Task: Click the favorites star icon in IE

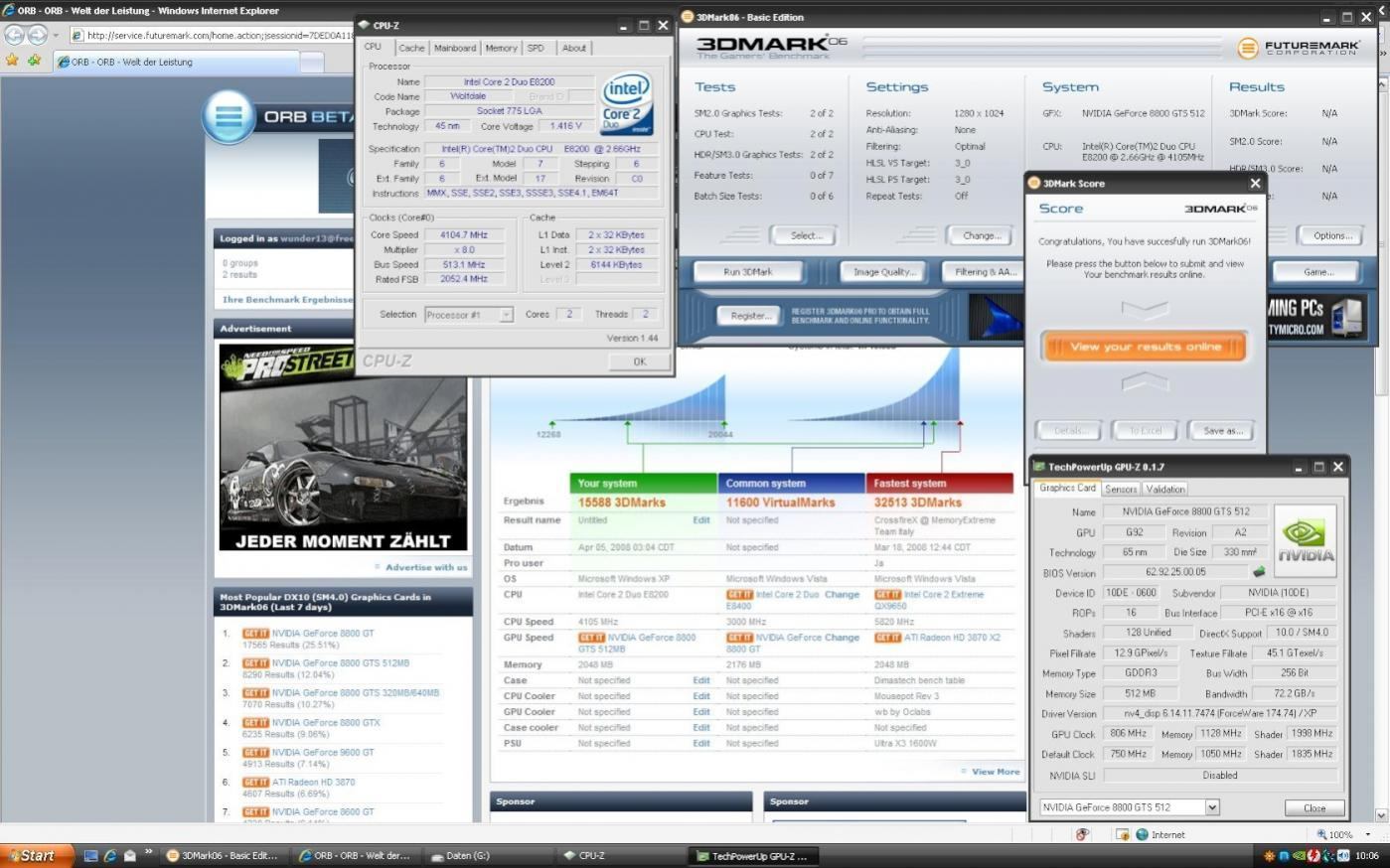Action: coord(12,62)
